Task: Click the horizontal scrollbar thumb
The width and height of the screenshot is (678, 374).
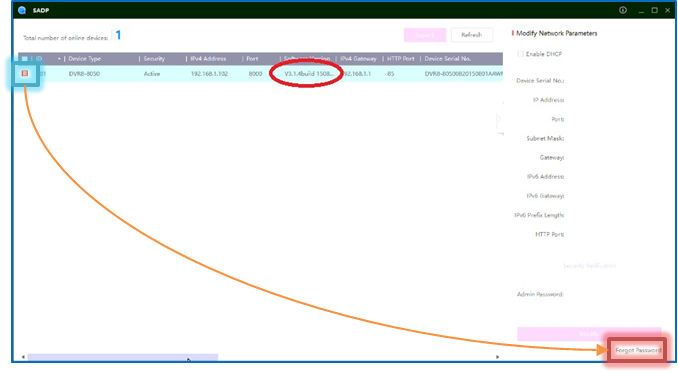Action: (123, 357)
